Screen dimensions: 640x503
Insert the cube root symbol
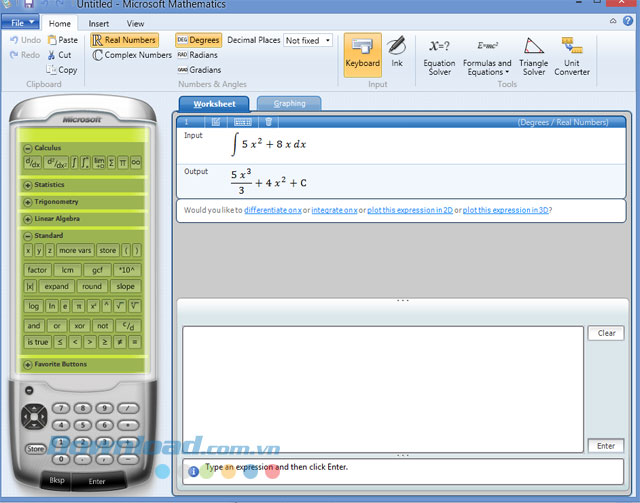click(134, 306)
